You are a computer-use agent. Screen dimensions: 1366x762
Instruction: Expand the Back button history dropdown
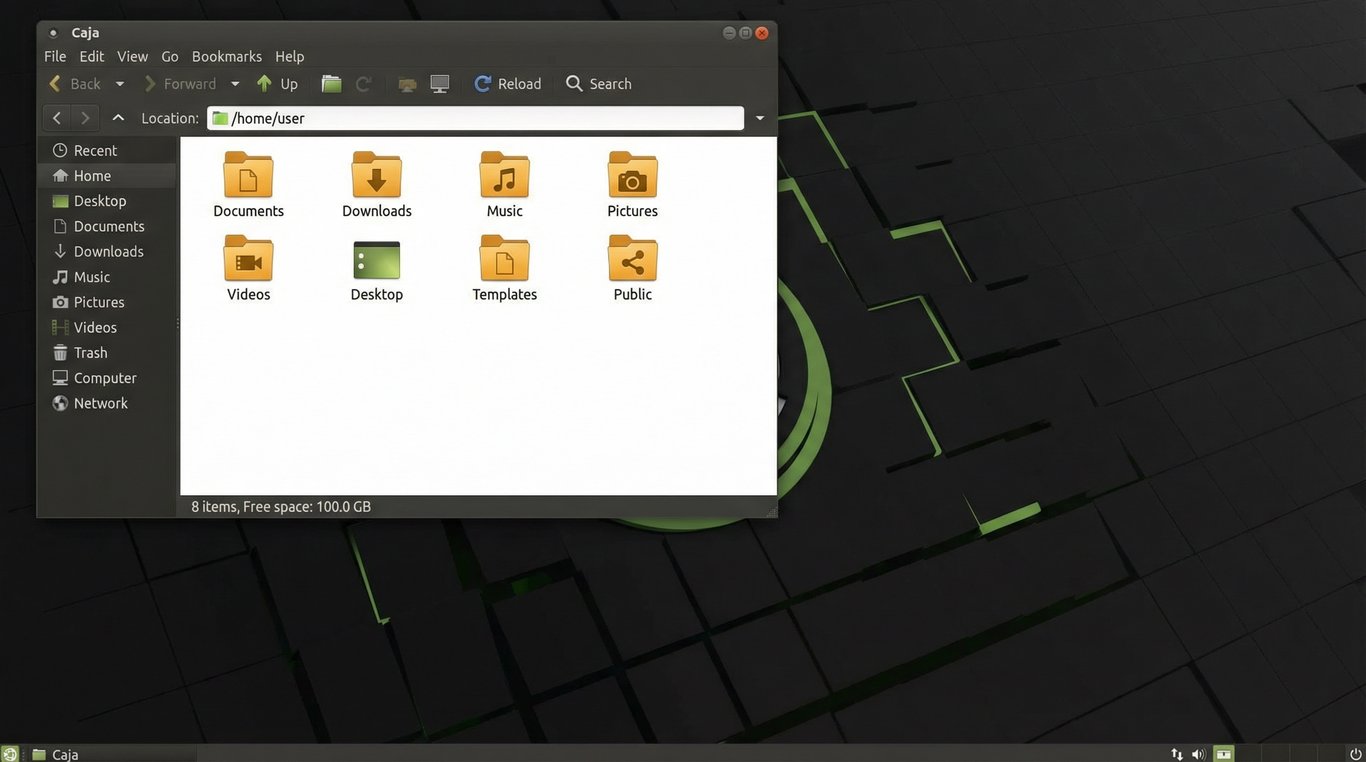(x=119, y=83)
